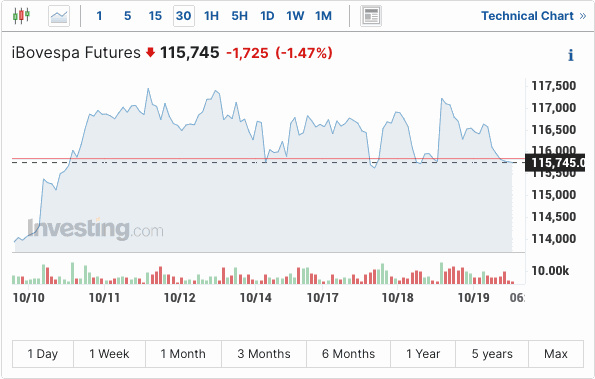Show the 1 Month range

183,354
